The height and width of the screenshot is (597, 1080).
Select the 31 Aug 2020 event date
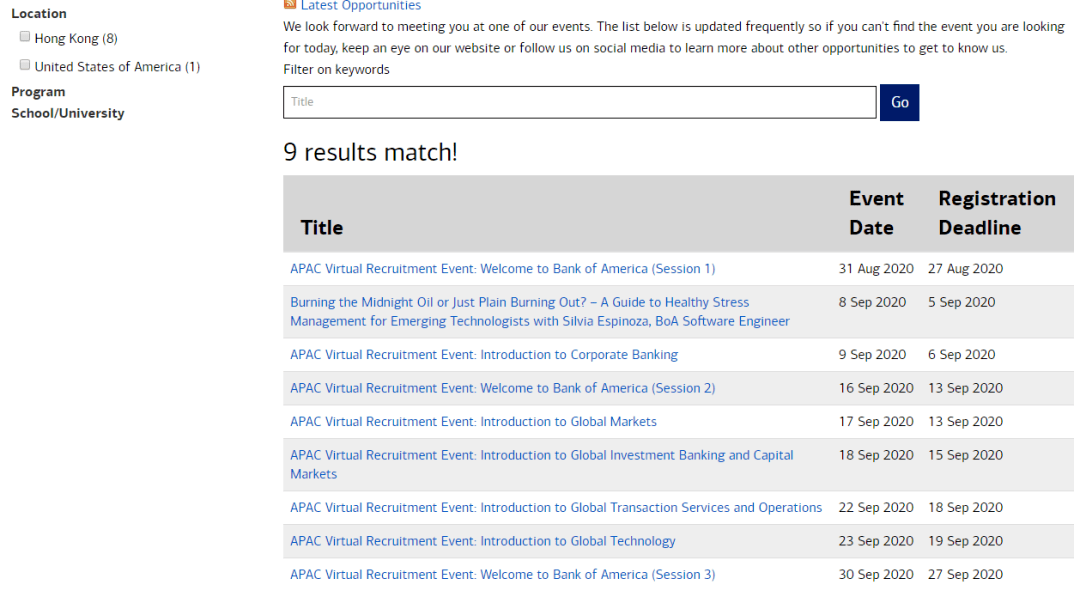coord(876,269)
